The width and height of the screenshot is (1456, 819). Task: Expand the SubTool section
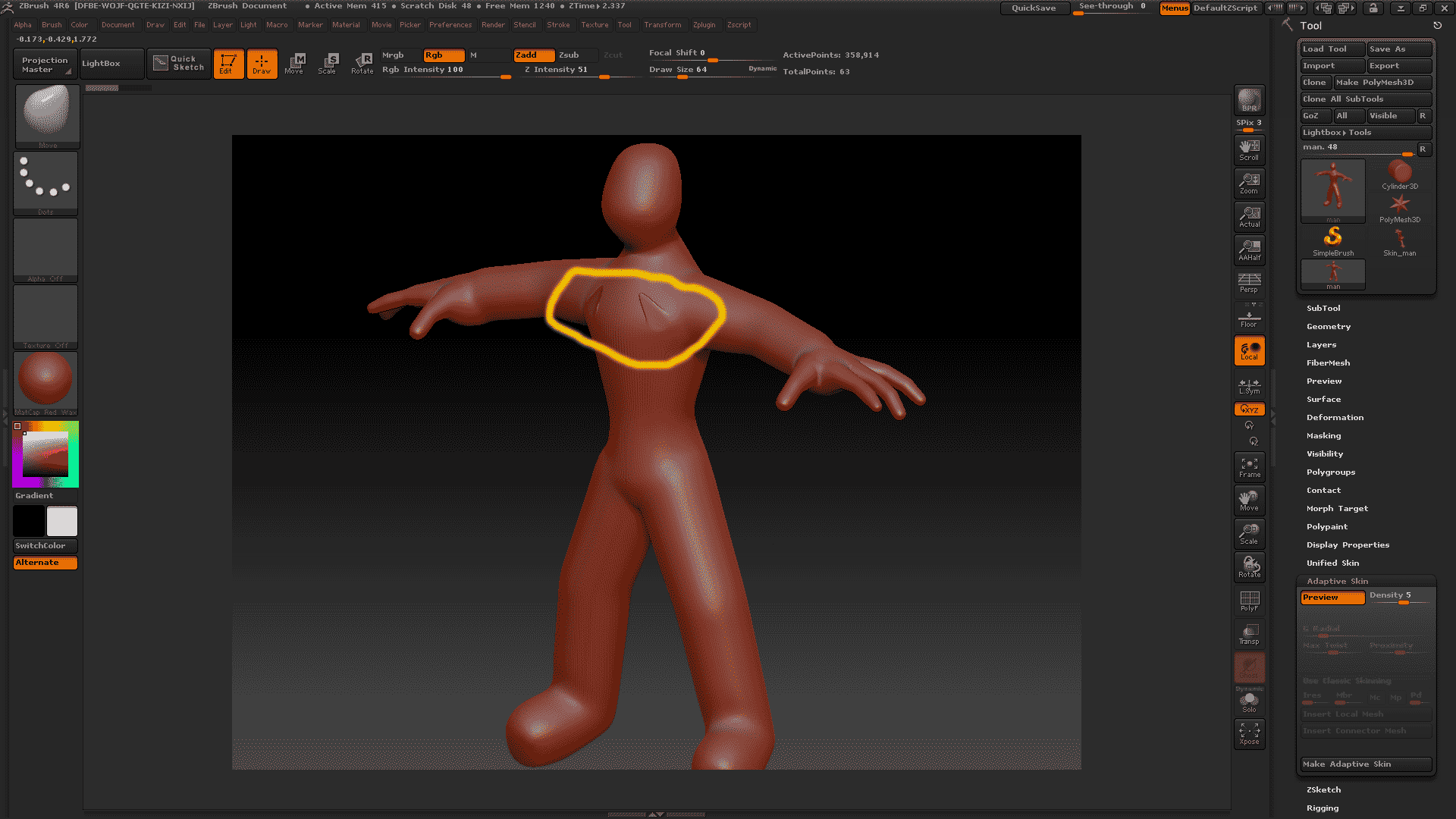point(1323,309)
